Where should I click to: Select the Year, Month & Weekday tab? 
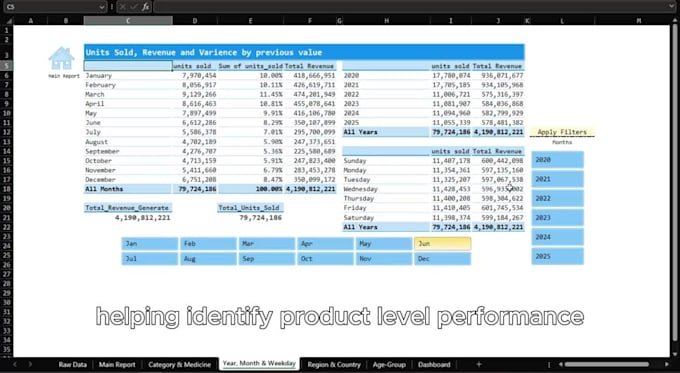[259, 363]
